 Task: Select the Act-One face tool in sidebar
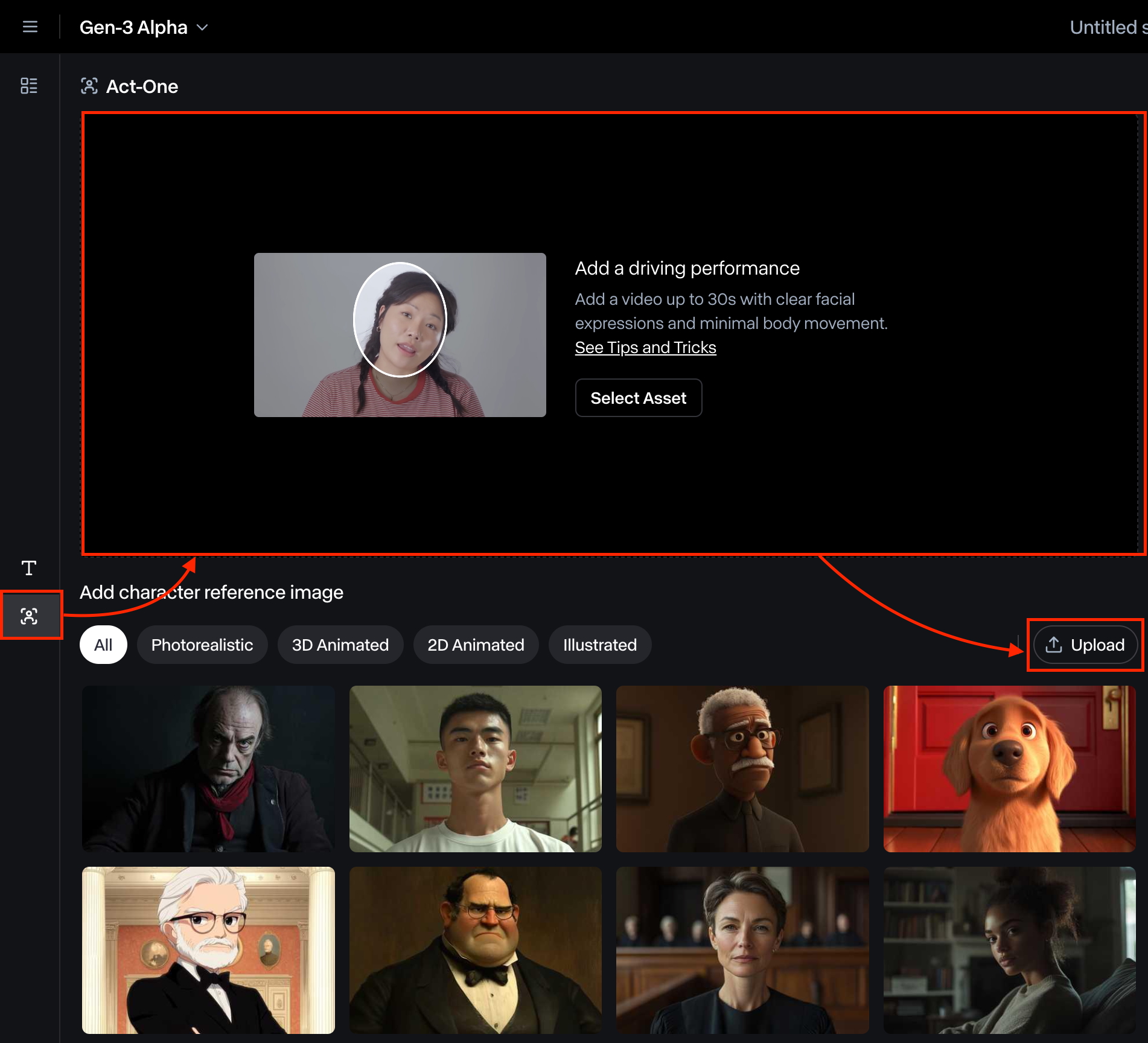point(29,616)
